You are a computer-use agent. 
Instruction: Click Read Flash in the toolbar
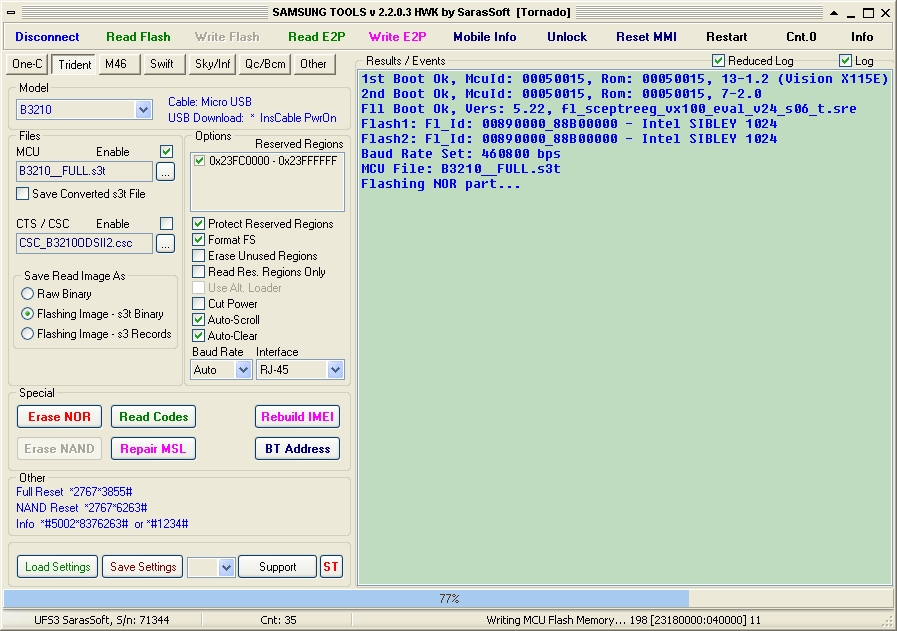coord(138,37)
